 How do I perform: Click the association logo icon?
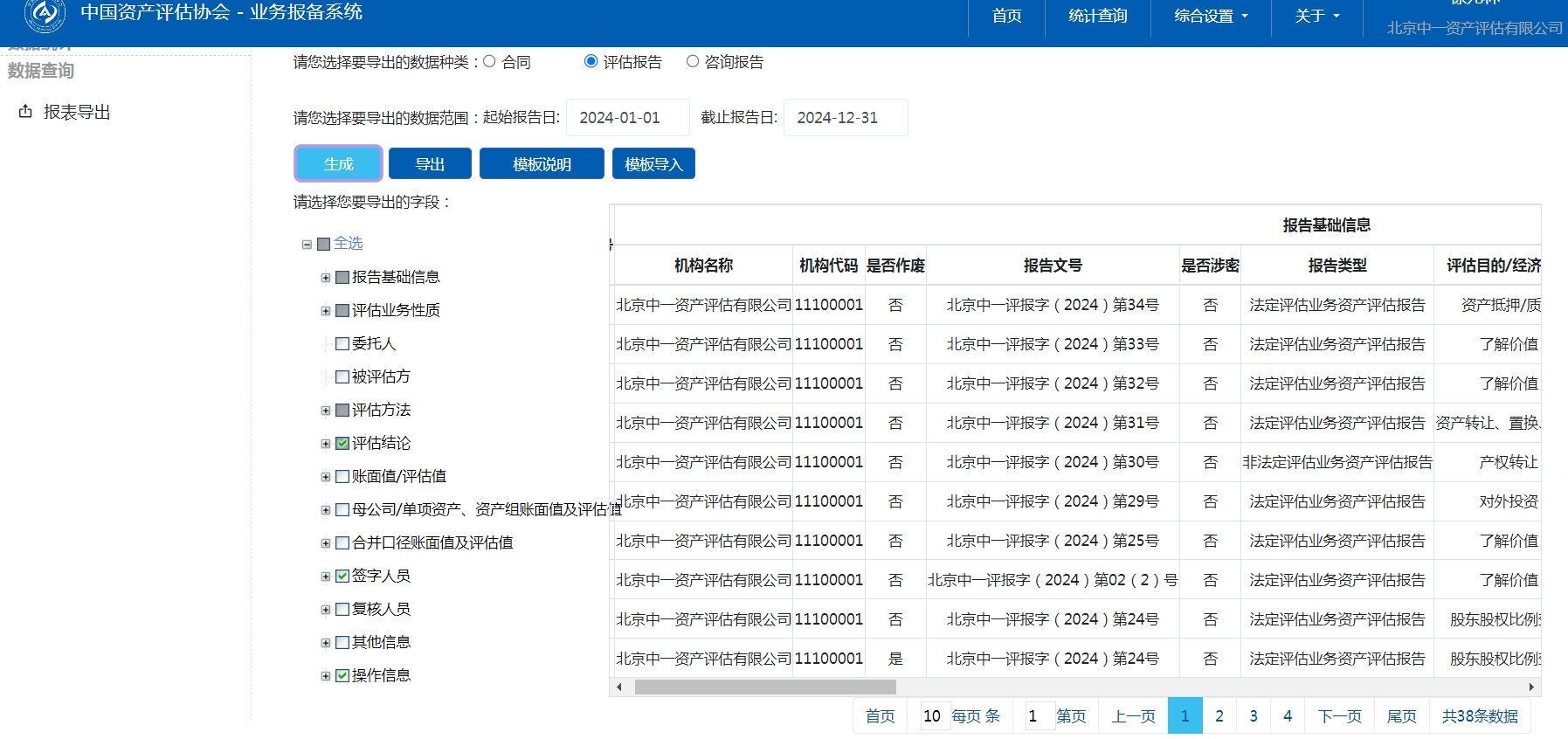point(45,14)
